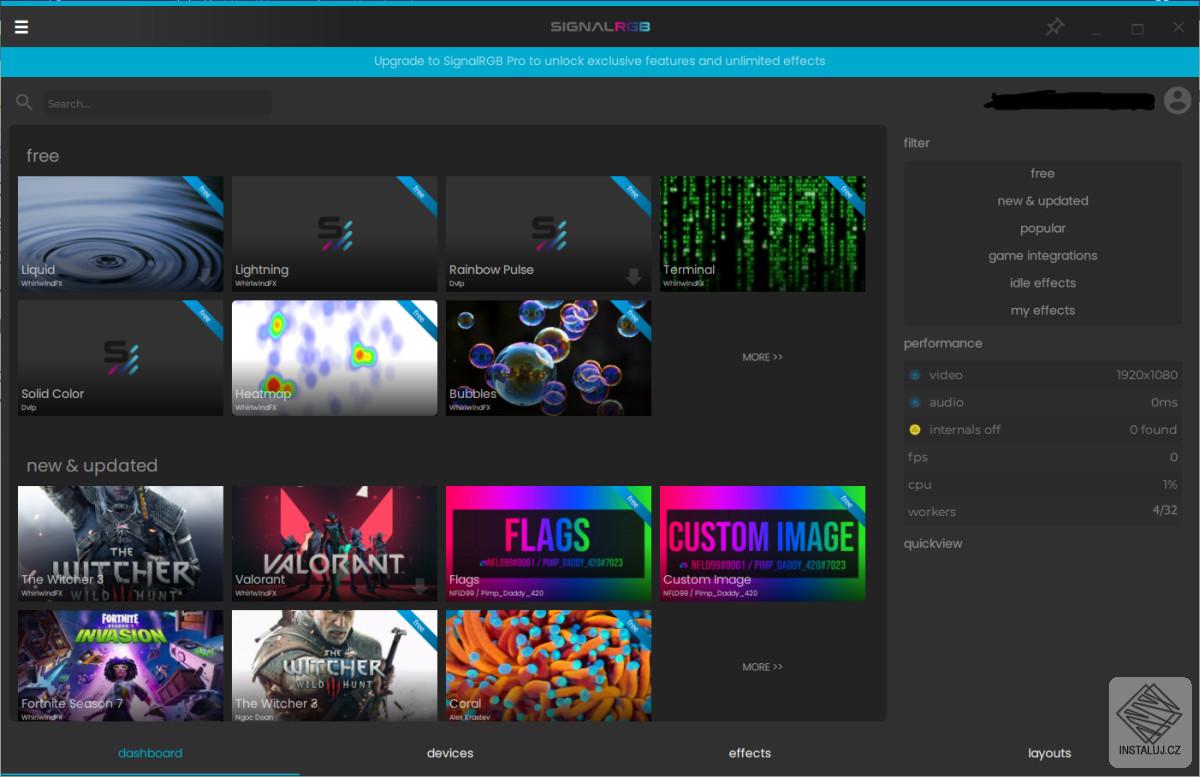The width and height of the screenshot is (1200, 777).
Task: Open The Witcher 3 effect by Ngoc Doan
Action: click(x=335, y=666)
